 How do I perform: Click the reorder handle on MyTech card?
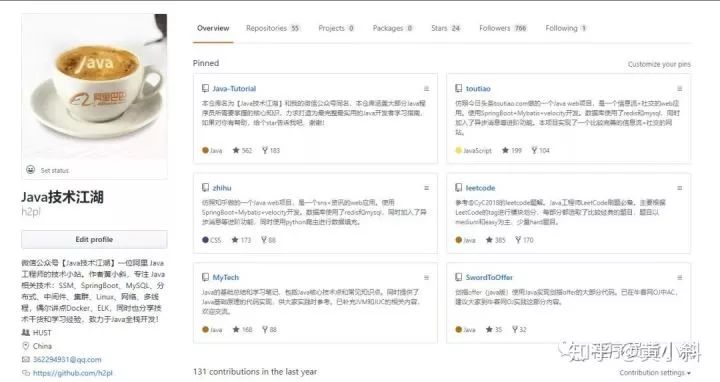point(427,277)
